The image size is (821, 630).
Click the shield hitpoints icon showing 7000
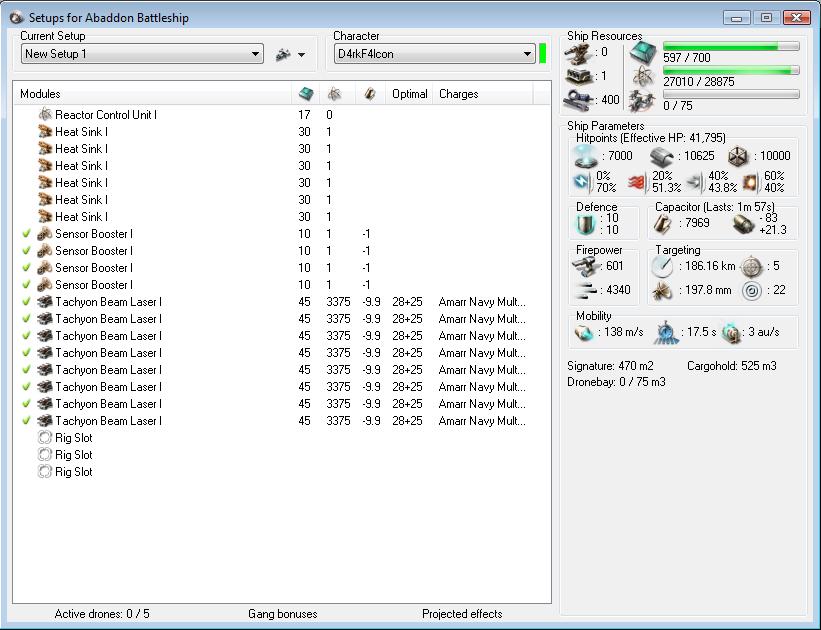(x=585, y=156)
